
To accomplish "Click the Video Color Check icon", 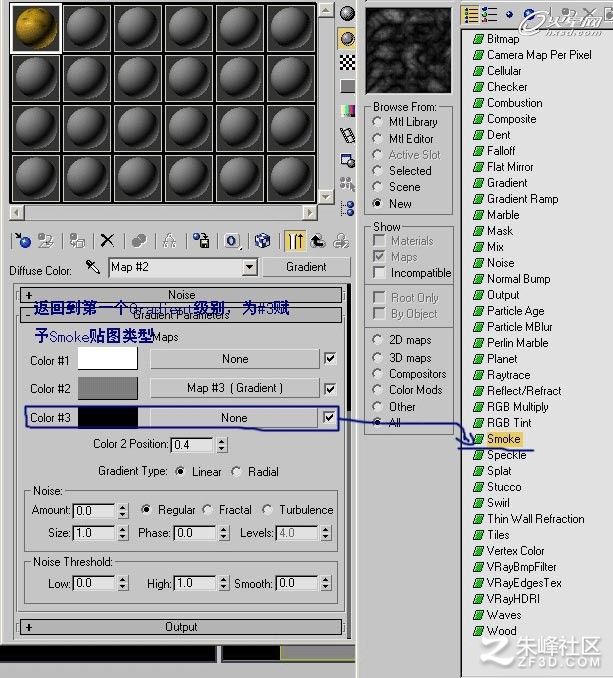I will (x=347, y=111).
